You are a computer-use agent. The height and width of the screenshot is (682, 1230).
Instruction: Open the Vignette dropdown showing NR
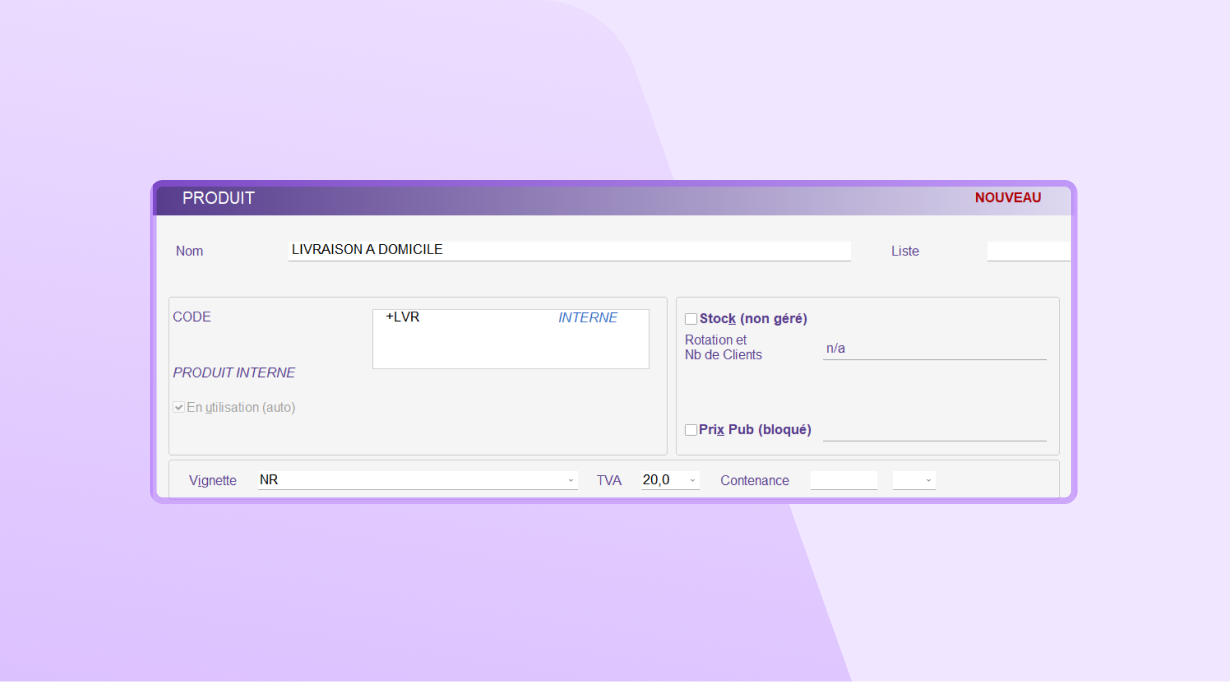tap(571, 481)
